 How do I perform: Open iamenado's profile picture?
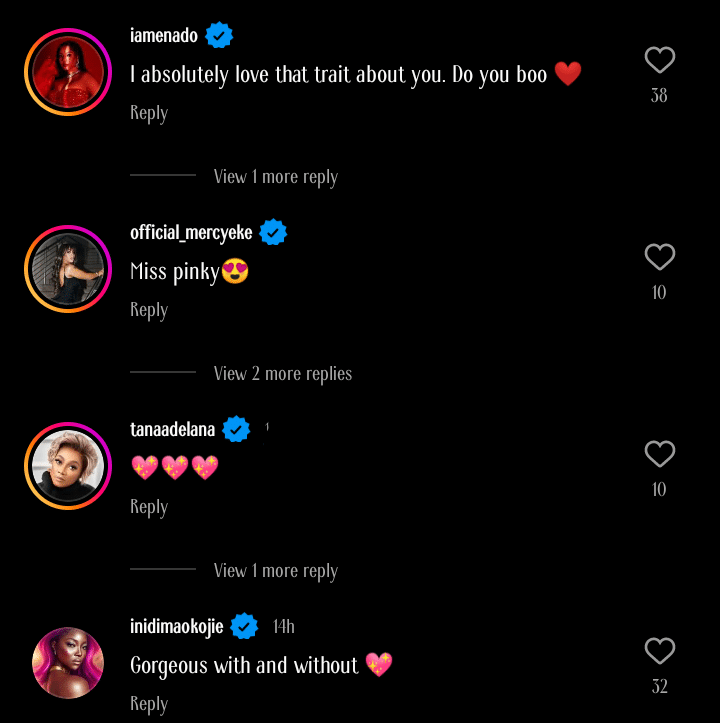click(68, 71)
